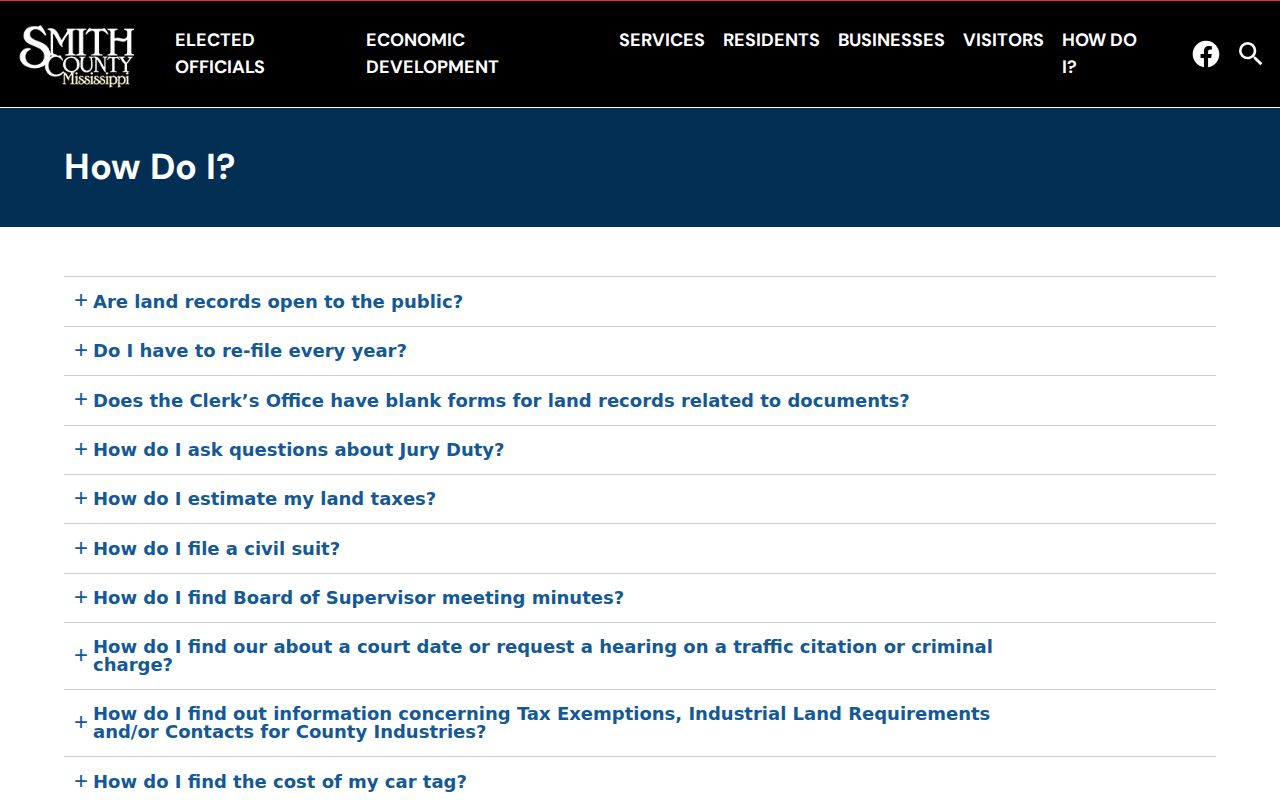Open the Businesses menu
The image size is (1280, 800).
[x=891, y=40]
